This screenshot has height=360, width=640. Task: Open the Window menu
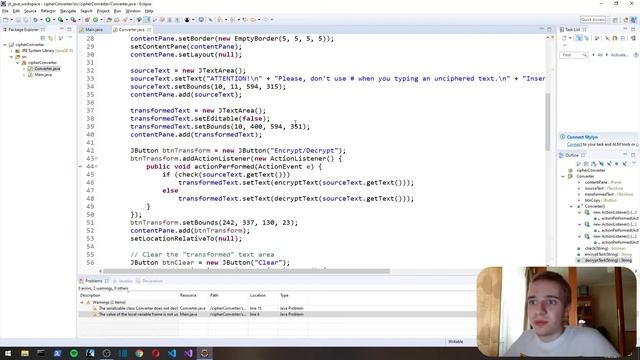pyautogui.click(x=133, y=11)
